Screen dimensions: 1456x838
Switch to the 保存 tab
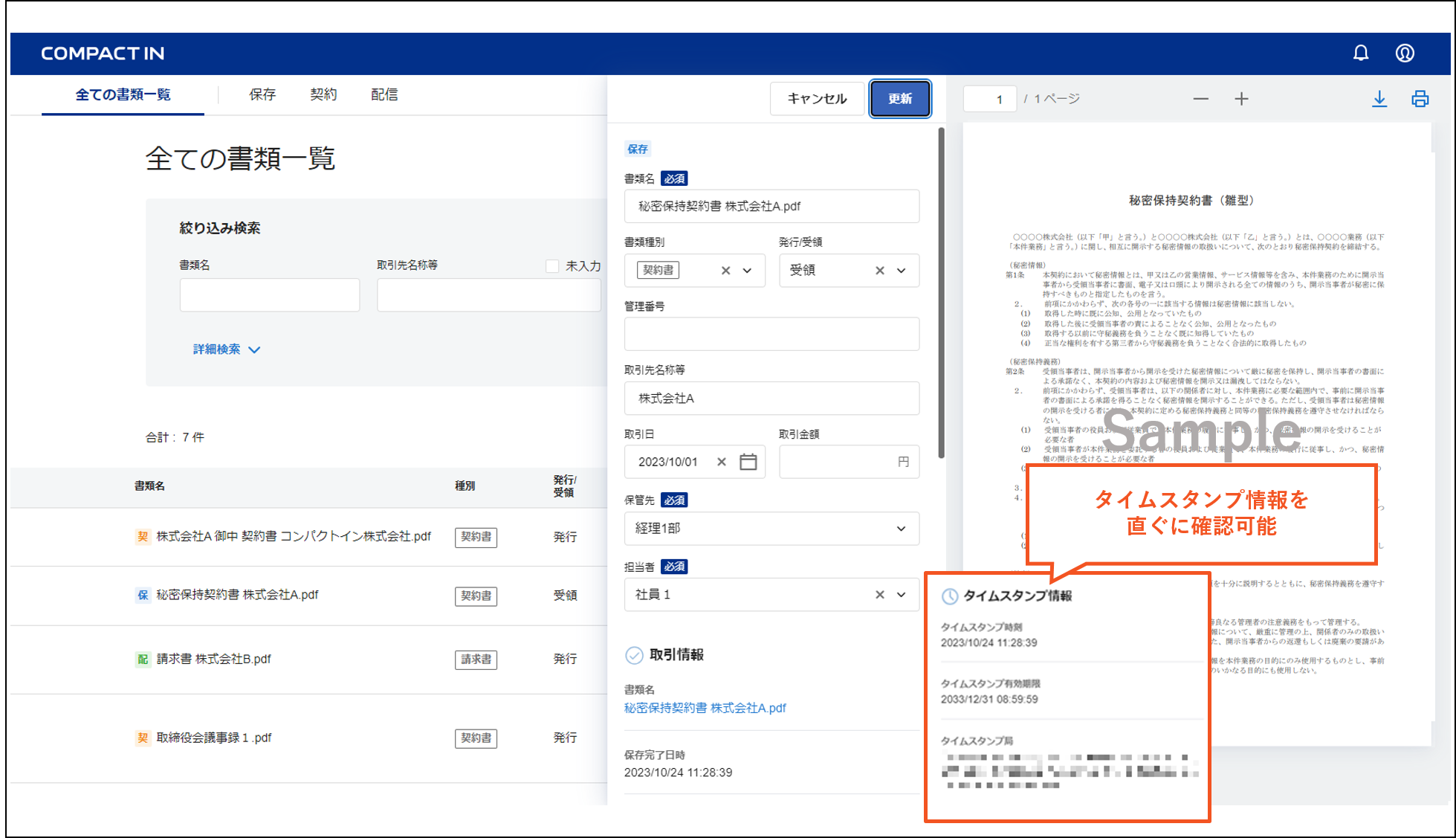point(262,94)
